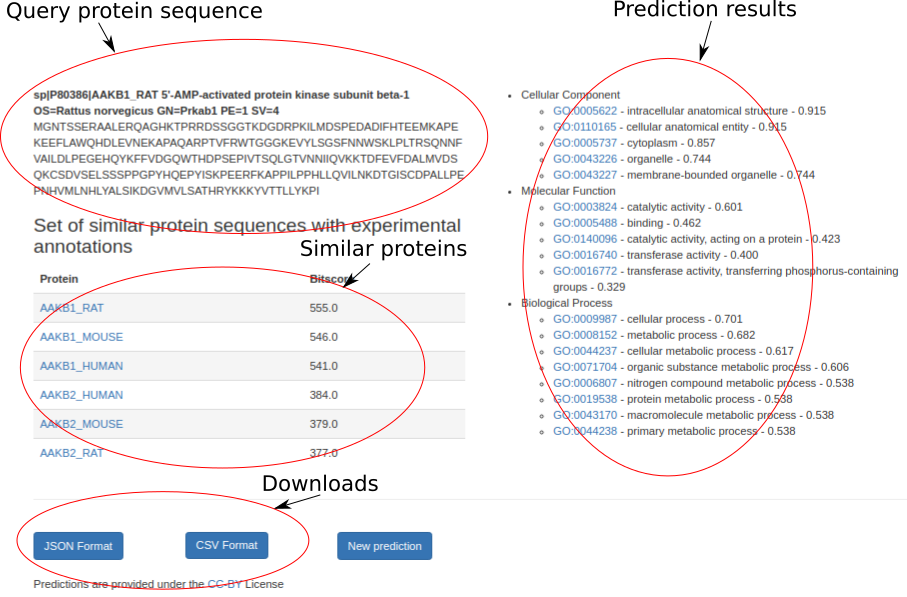Open the GO:0005488 binding term

(585, 223)
